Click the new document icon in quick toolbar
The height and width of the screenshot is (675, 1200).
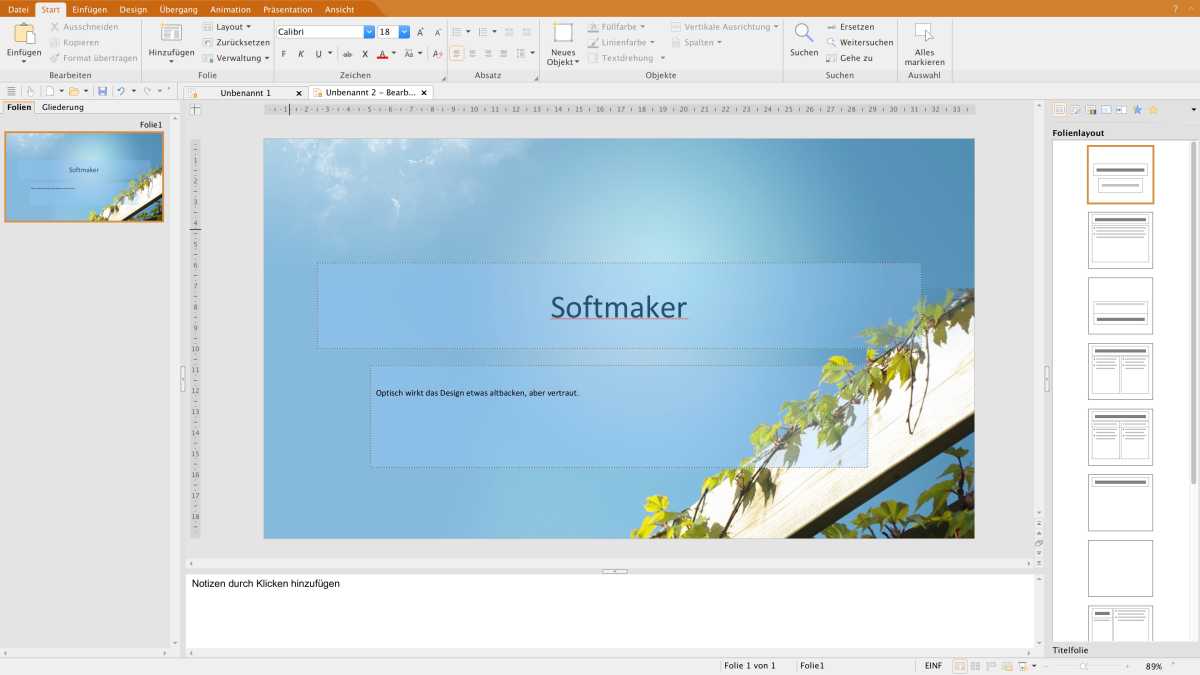(48, 91)
